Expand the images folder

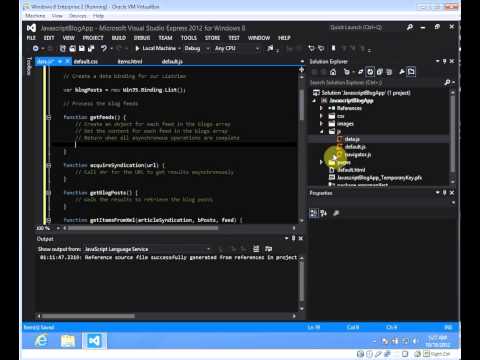point(321,124)
